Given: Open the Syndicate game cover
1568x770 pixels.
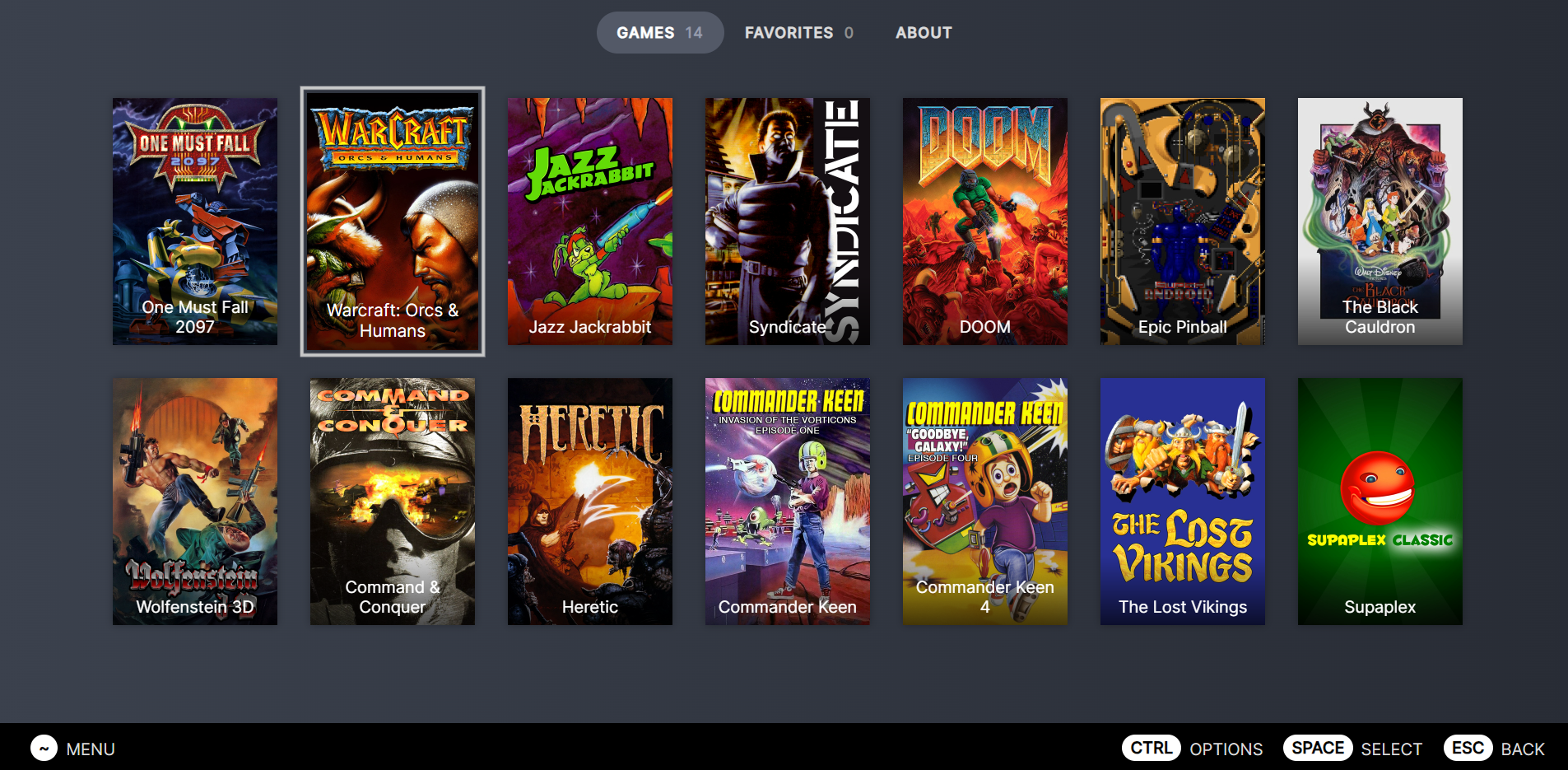Looking at the screenshot, I should (x=788, y=222).
